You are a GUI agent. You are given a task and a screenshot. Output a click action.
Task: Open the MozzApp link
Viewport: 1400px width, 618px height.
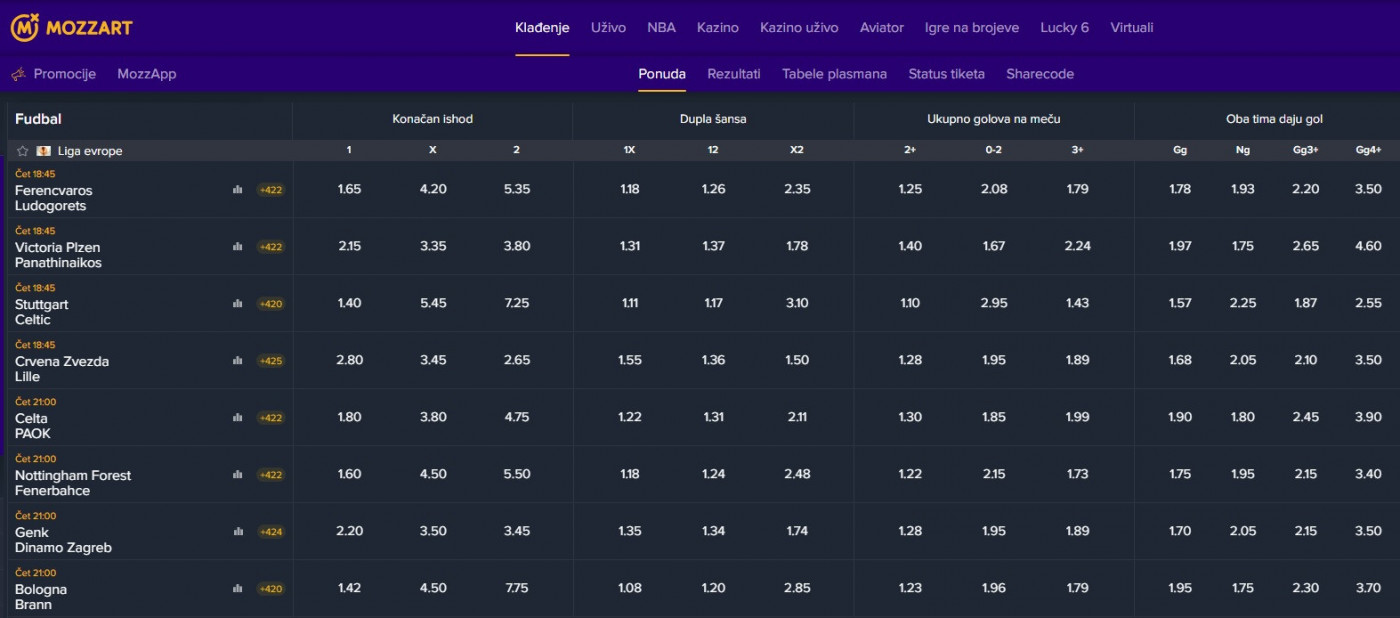[146, 74]
